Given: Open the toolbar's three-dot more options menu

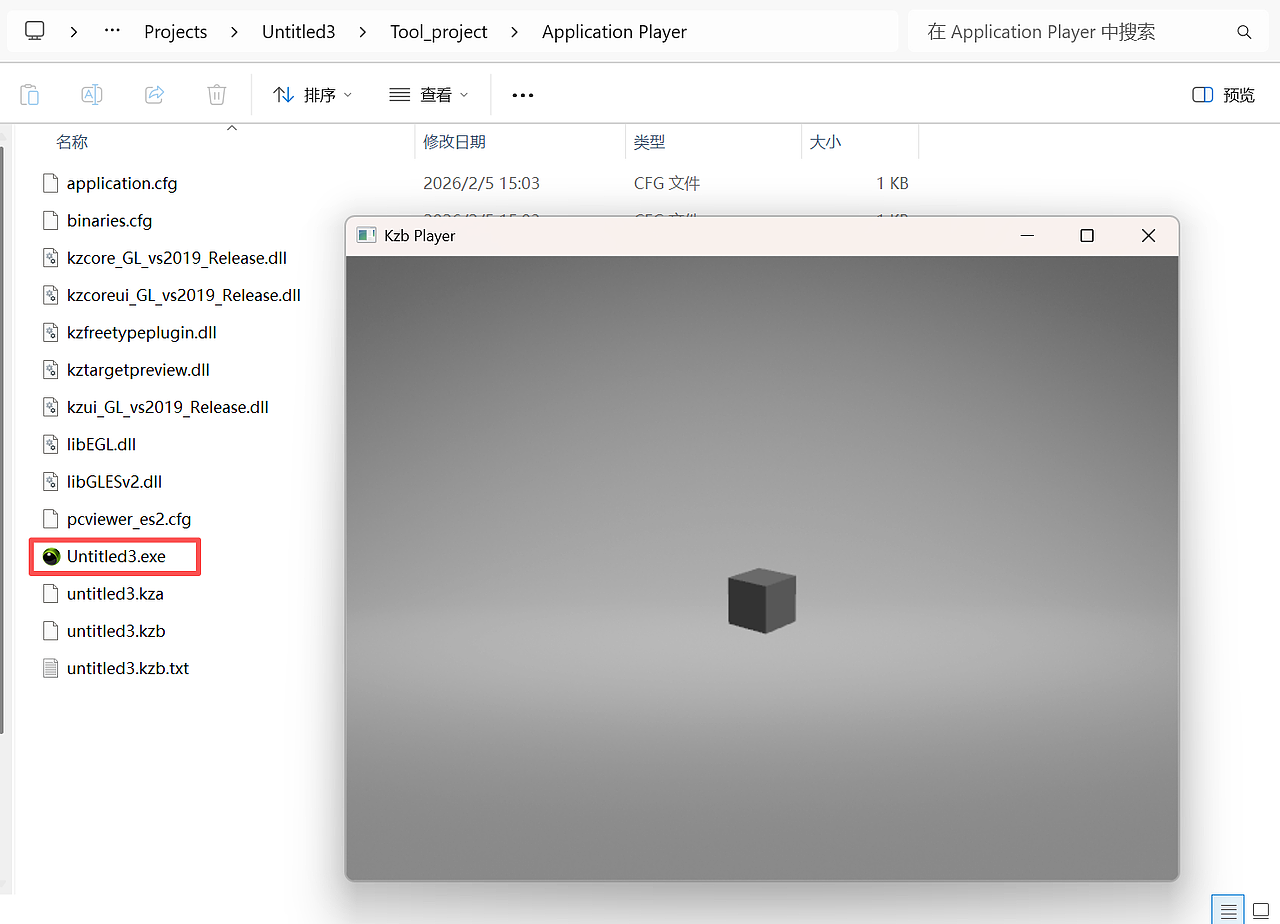Looking at the screenshot, I should 523,95.
